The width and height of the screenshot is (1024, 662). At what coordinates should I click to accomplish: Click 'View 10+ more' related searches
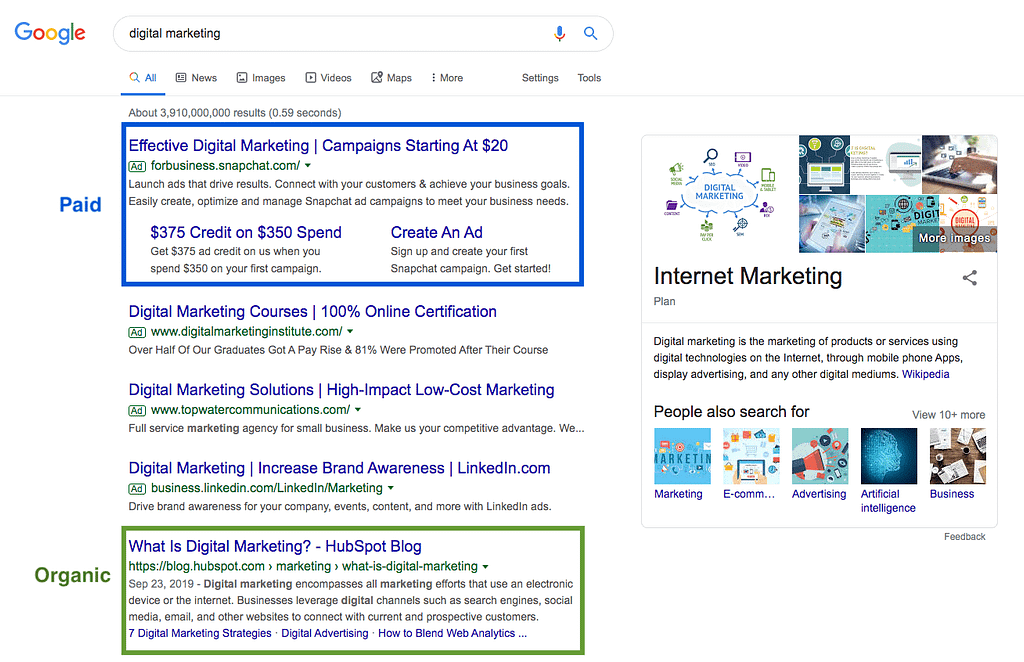949,415
